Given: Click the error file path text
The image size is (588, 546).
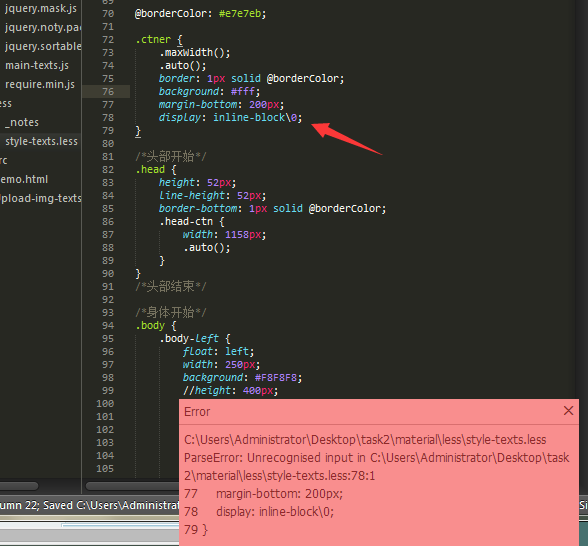Looking at the screenshot, I should [x=365, y=440].
